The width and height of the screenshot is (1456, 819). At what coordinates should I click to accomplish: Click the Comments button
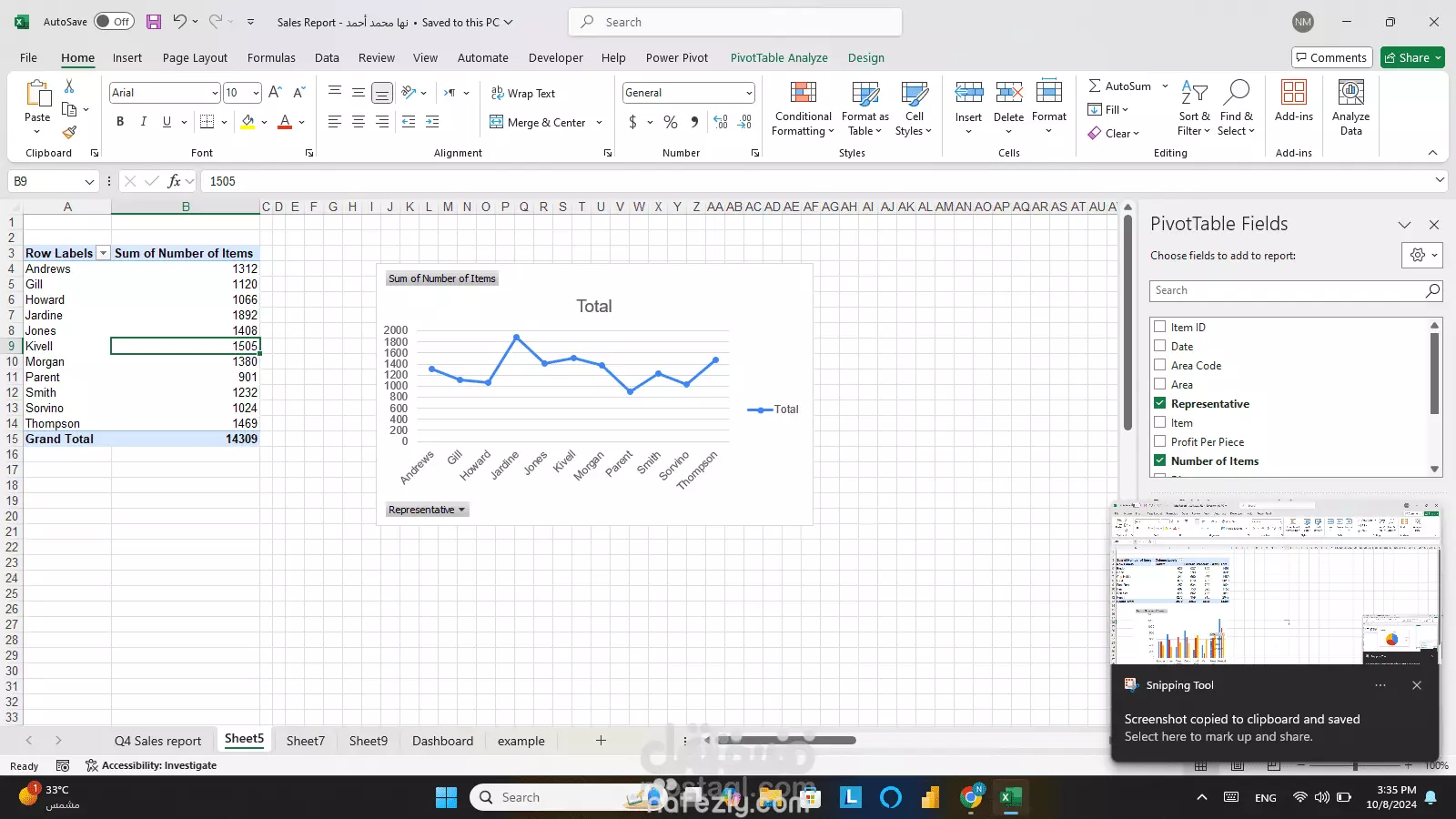coord(1332,57)
